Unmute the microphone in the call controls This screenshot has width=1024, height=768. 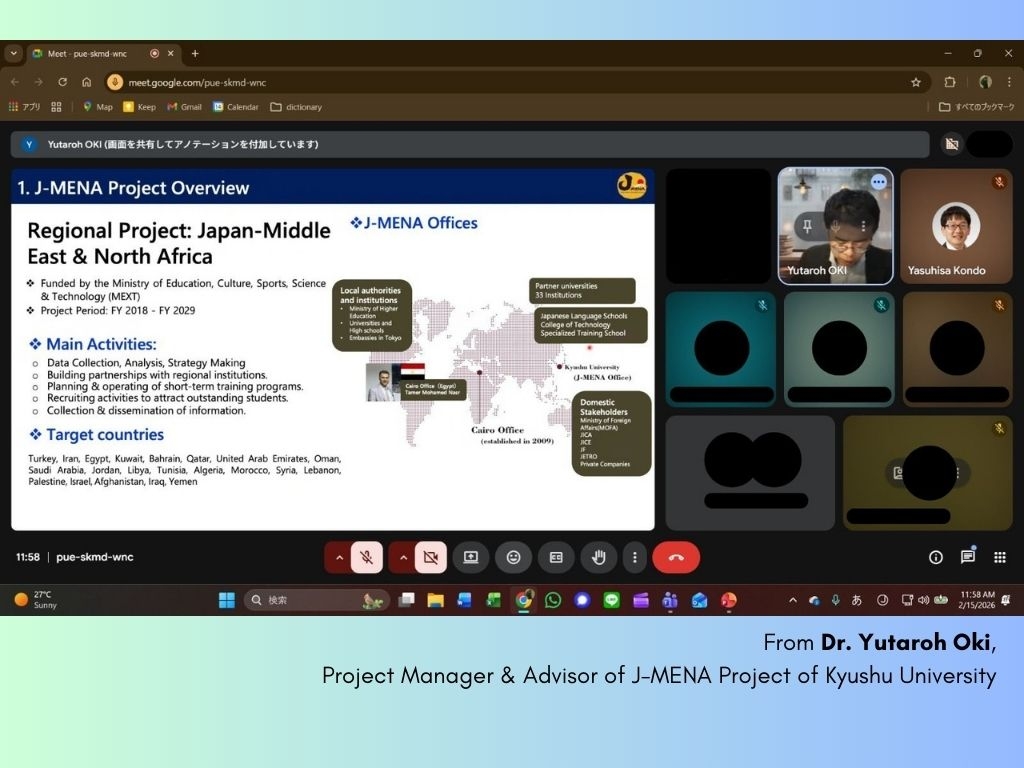tap(366, 557)
